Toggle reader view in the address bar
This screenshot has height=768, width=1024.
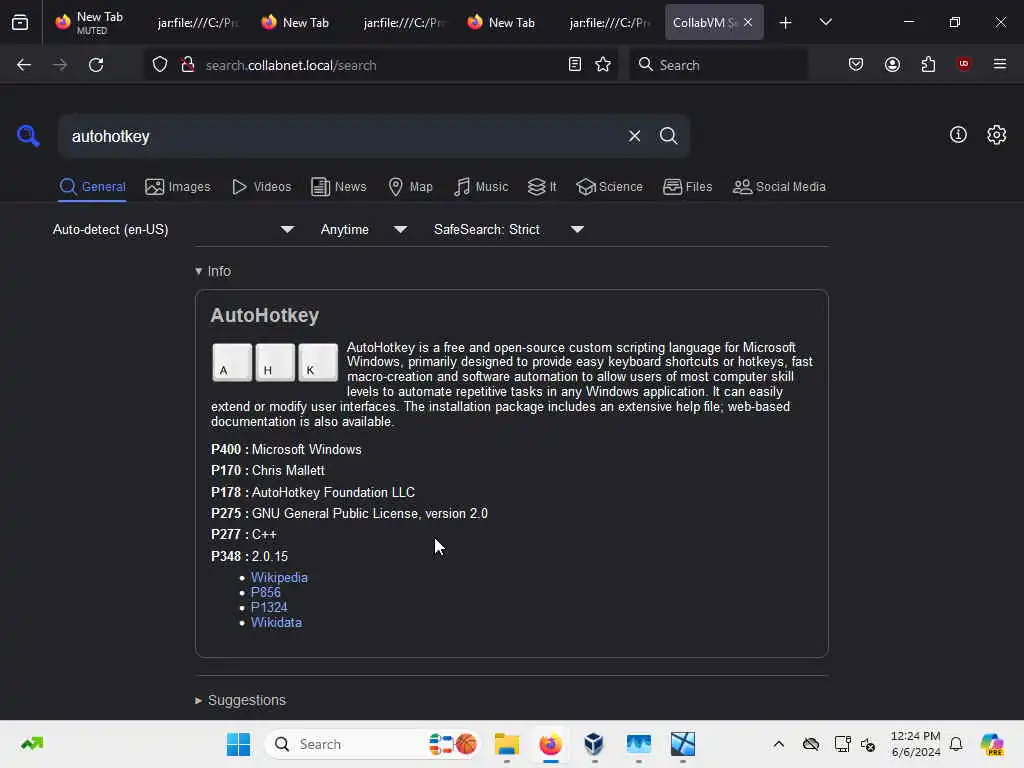coord(575,65)
